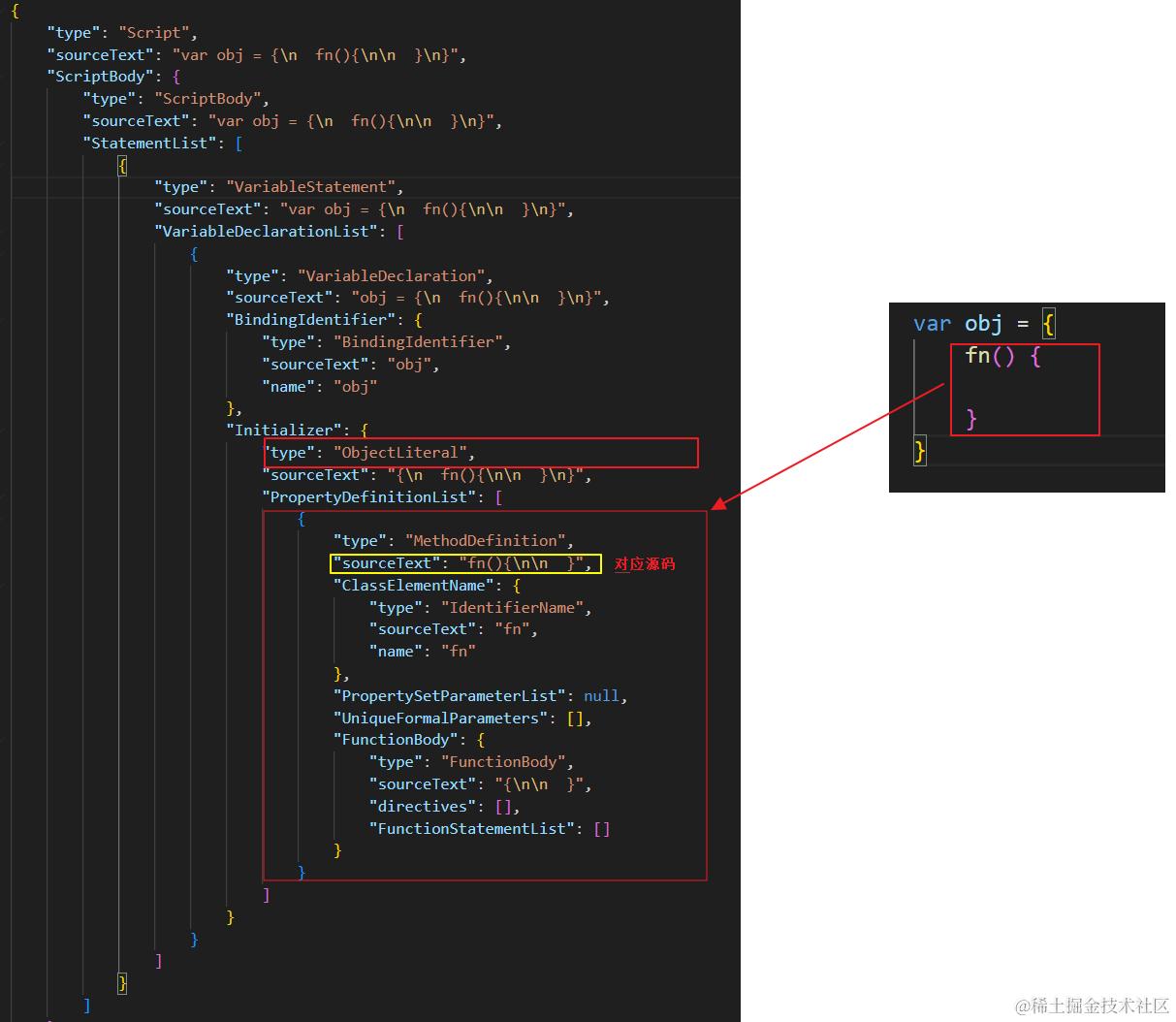The width and height of the screenshot is (1176, 1022).
Task: Click the "name": "fn" line
Action: tap(423, 653)
